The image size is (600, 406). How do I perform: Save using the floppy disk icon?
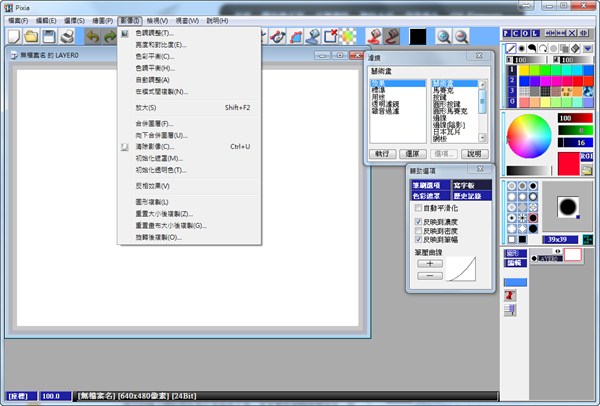point(49,37)
